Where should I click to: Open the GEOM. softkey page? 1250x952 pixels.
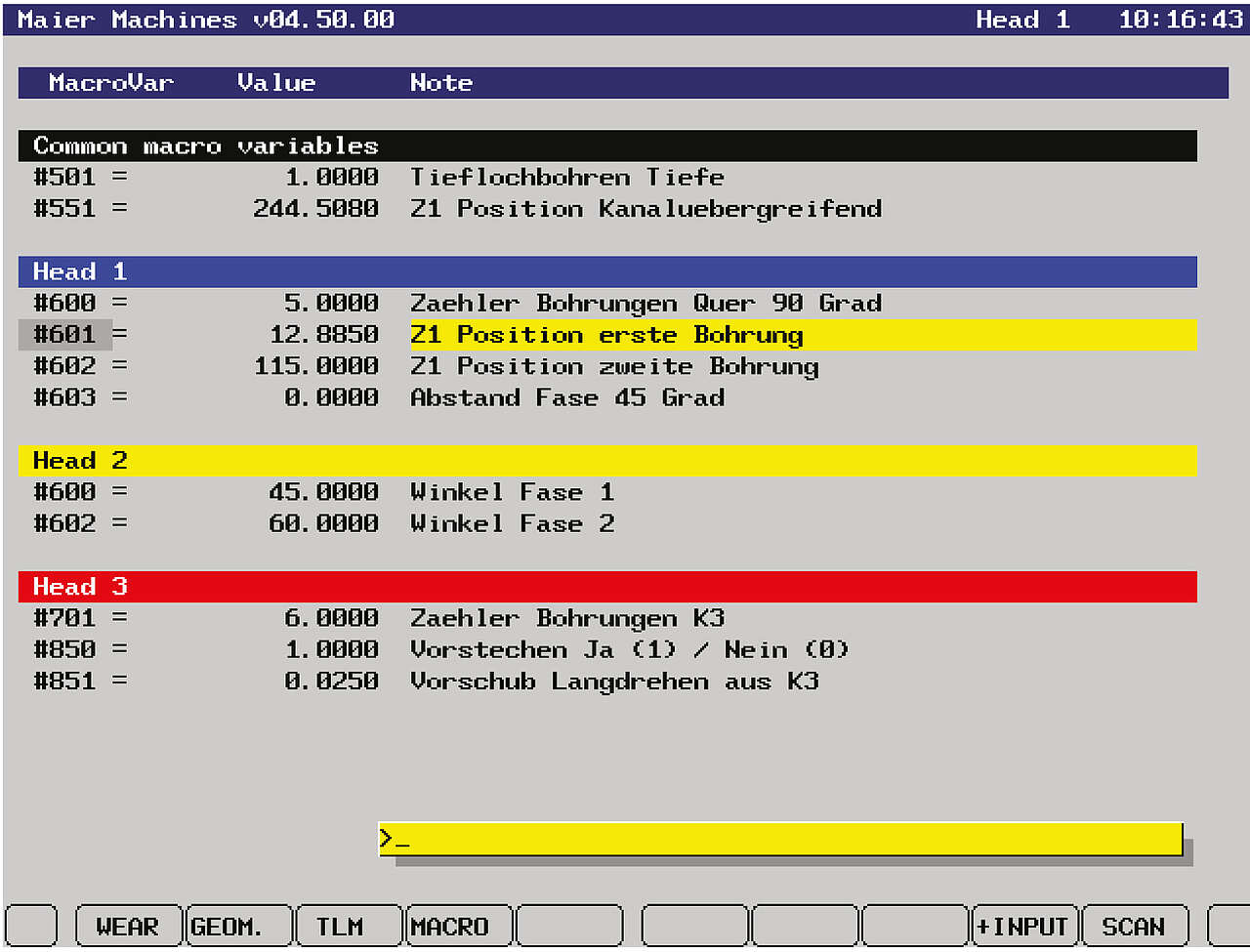[239, 926]
